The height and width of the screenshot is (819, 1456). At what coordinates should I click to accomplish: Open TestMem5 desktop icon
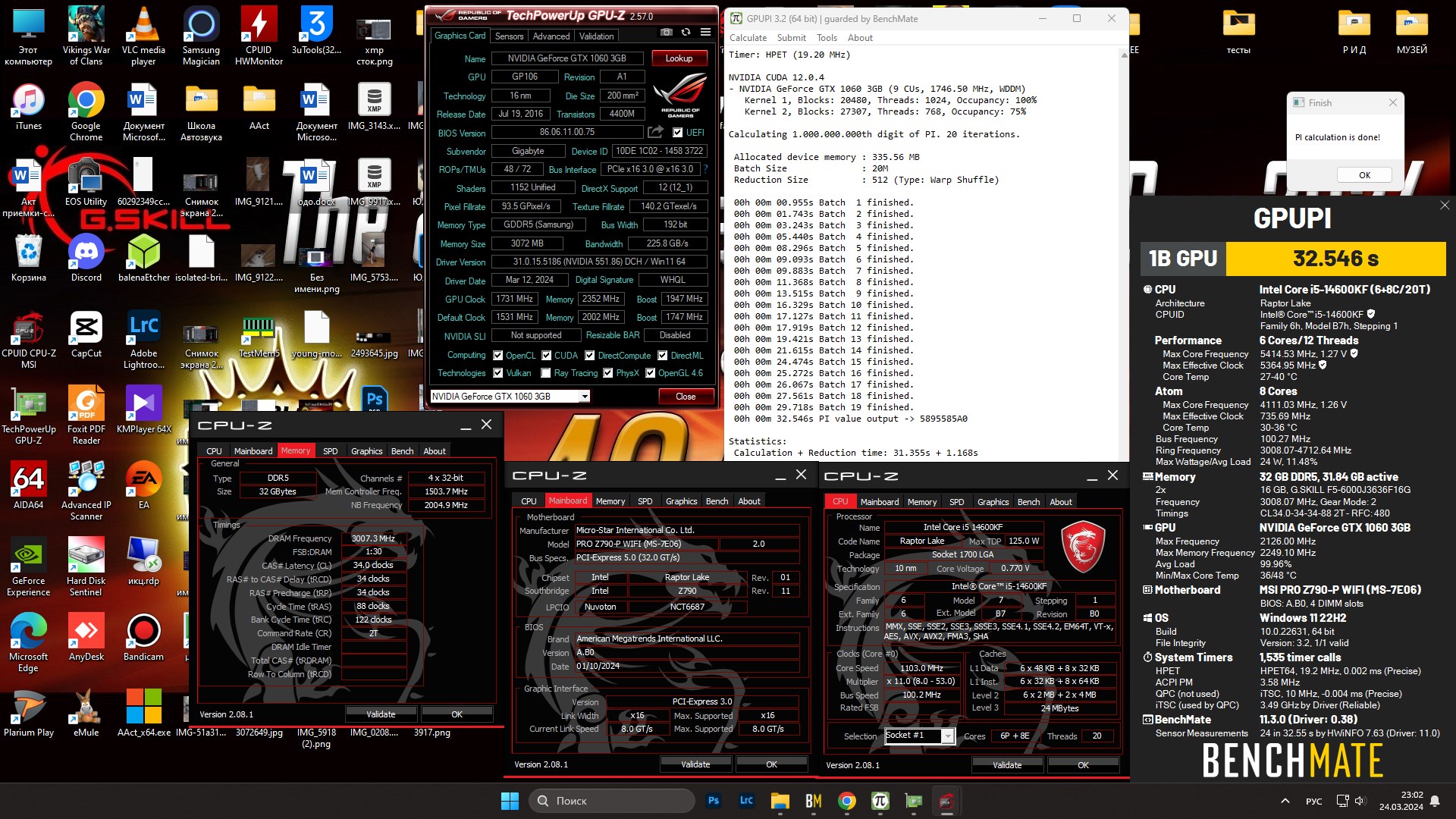259,334
